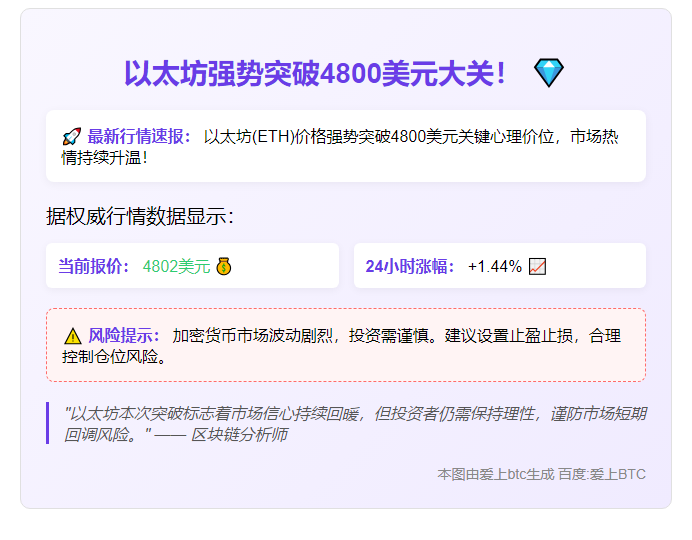This screenshot has width=692, height=540.
Task: Click the +1.44% change value
Action: [x=495, y=266]
